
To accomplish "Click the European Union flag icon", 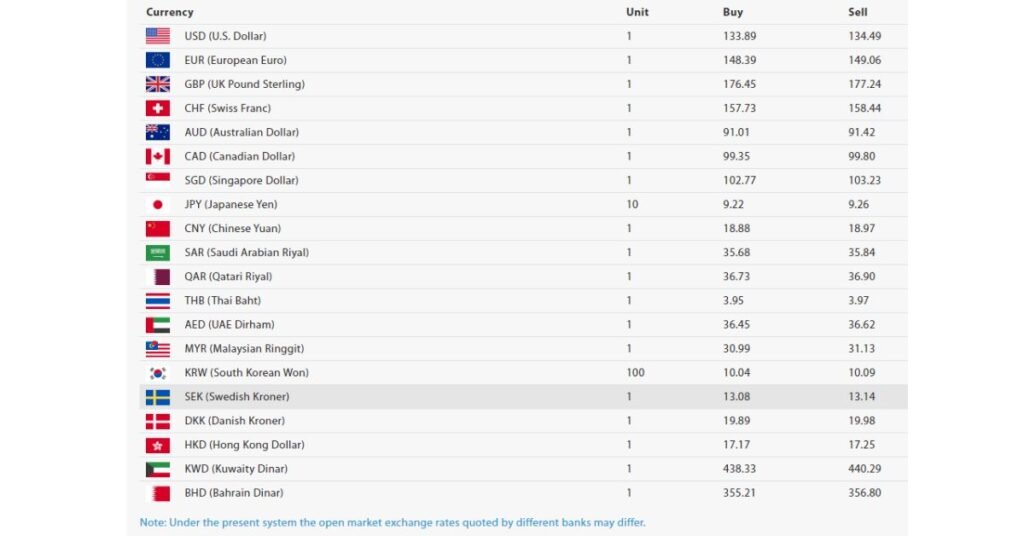I will (157, 60).
